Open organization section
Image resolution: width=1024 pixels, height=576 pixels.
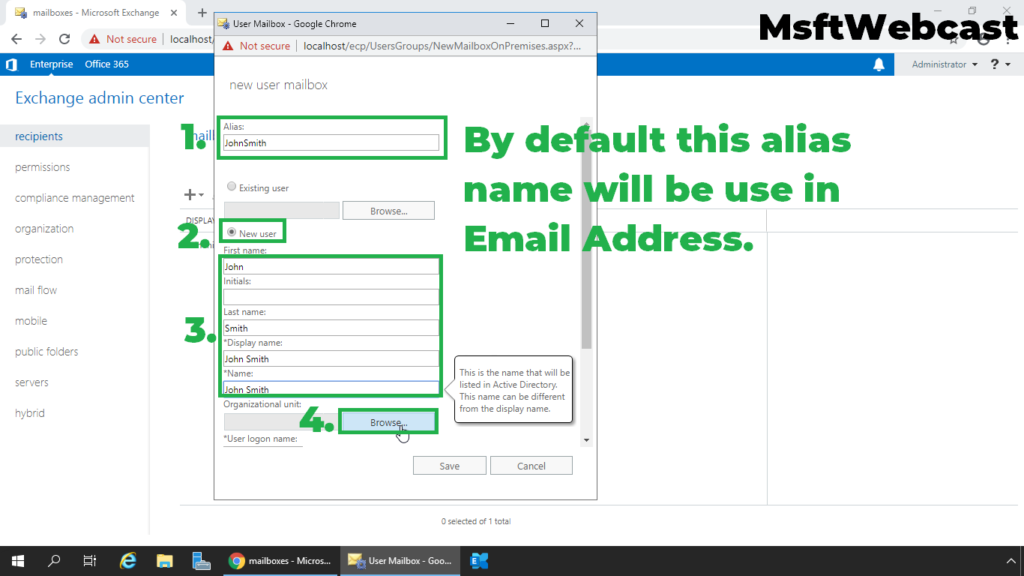44,229
